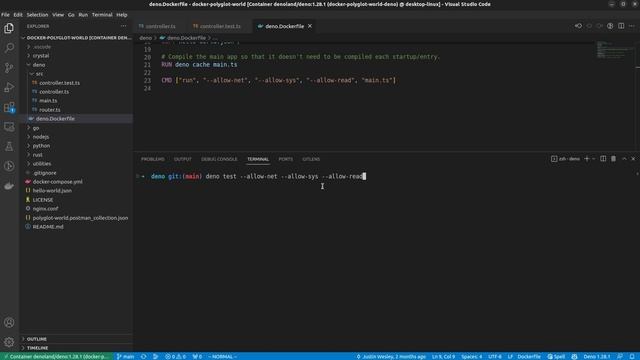This screenshot has height=360, width=640.
Task: Click the split editor icon
Action: tap(621, 26)
